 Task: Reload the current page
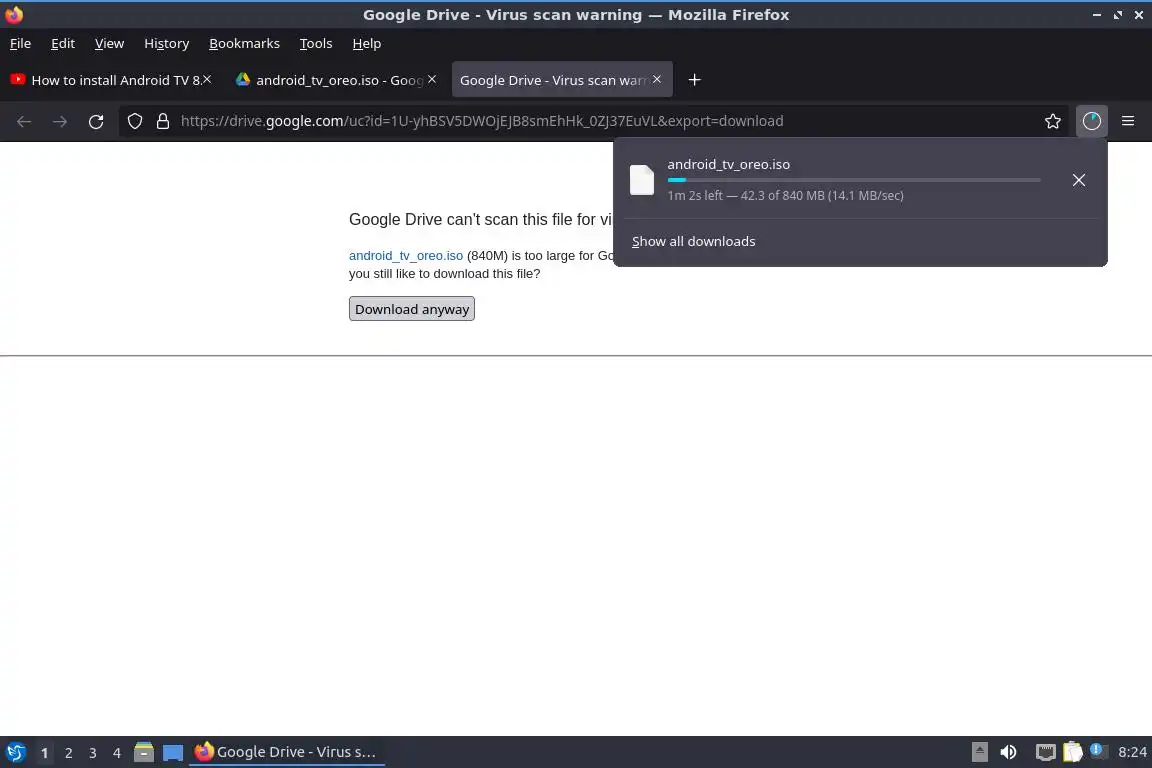(96, 121)
